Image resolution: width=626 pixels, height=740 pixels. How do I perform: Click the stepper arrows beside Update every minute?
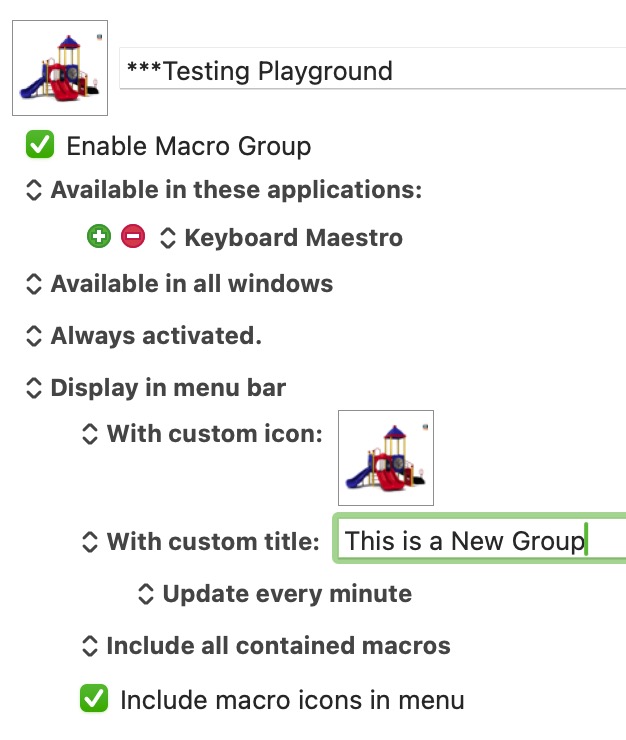tap(146, 594)
